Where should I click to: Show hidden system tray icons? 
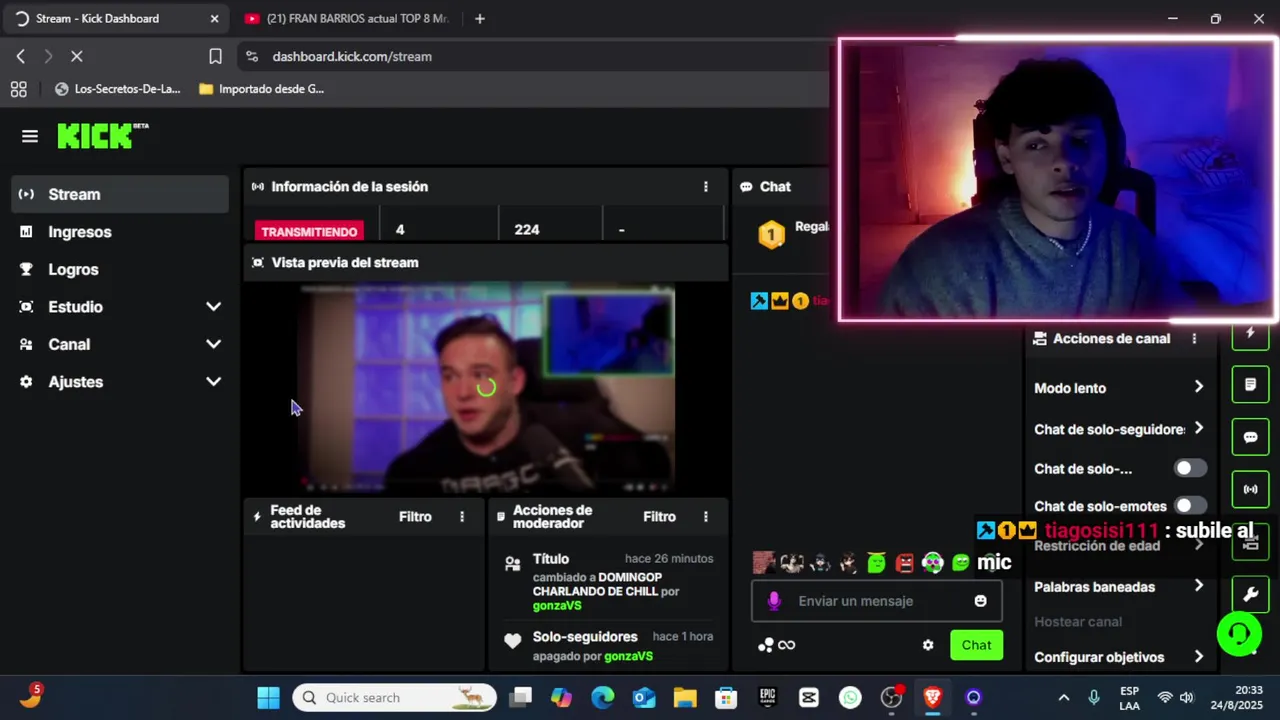(1064, 698)
